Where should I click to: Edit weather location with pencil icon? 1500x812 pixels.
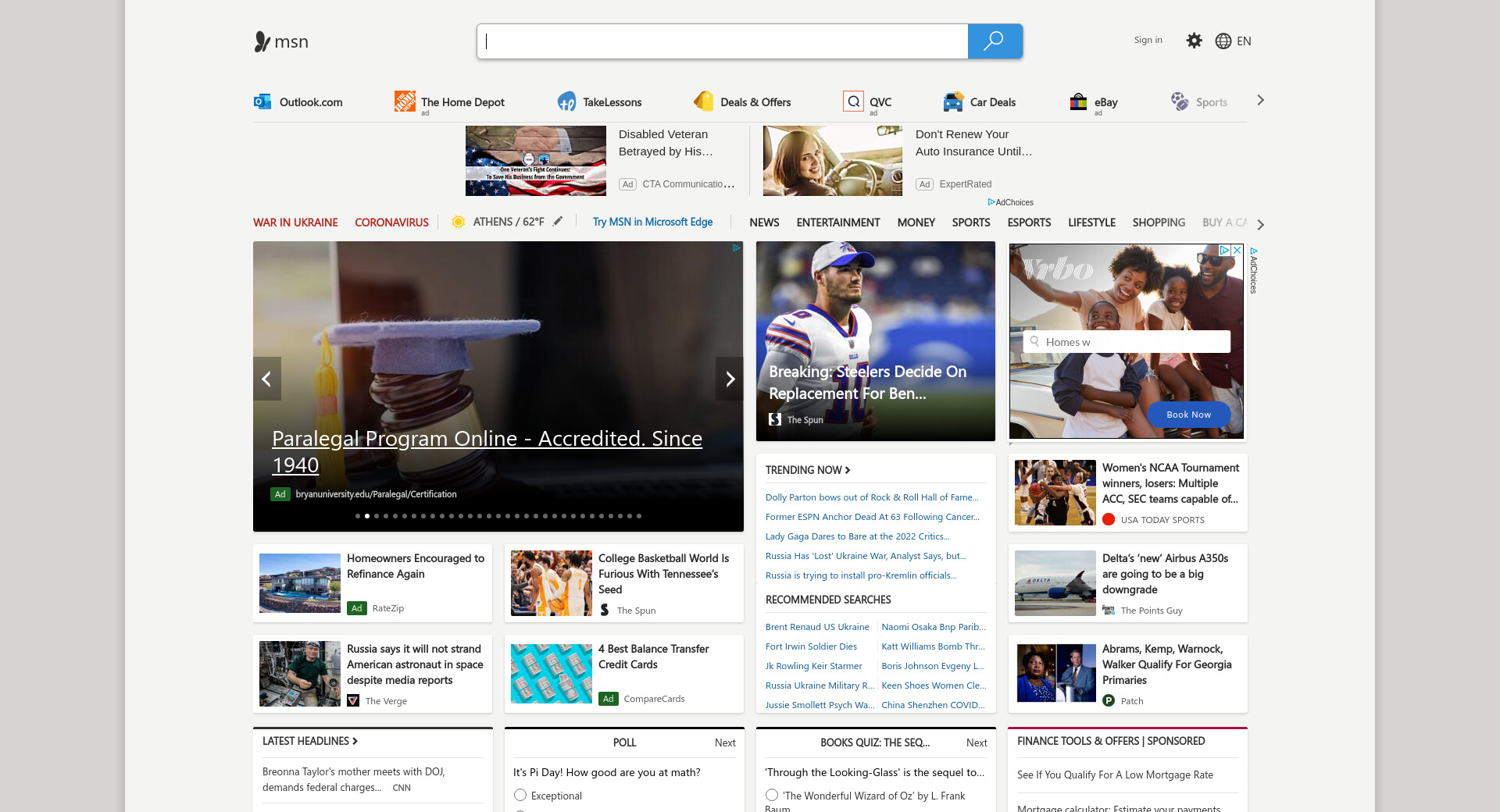(558, 222)
